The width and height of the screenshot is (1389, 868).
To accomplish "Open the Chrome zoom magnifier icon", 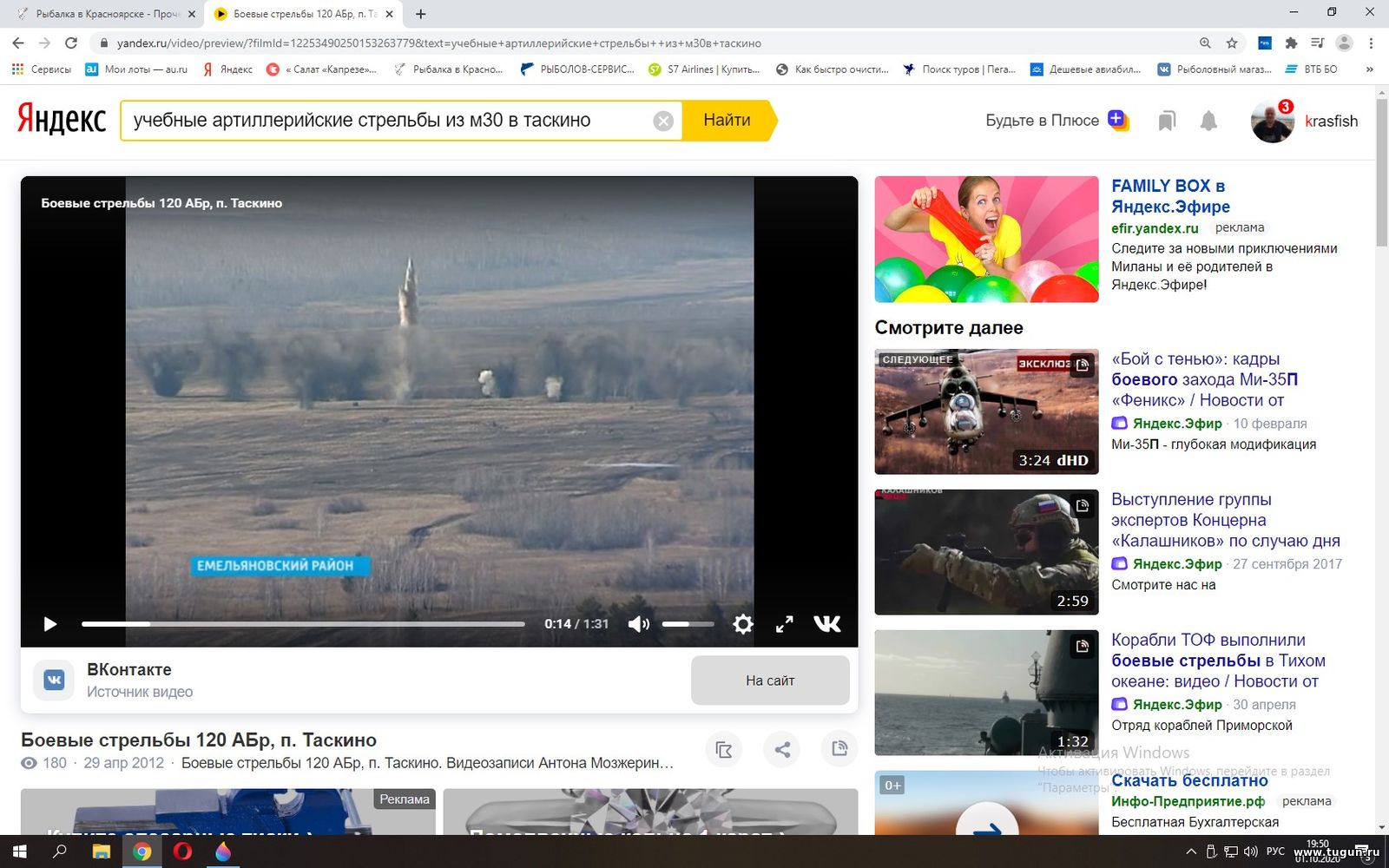I will pyautogui.click(x=1205, y=43).
